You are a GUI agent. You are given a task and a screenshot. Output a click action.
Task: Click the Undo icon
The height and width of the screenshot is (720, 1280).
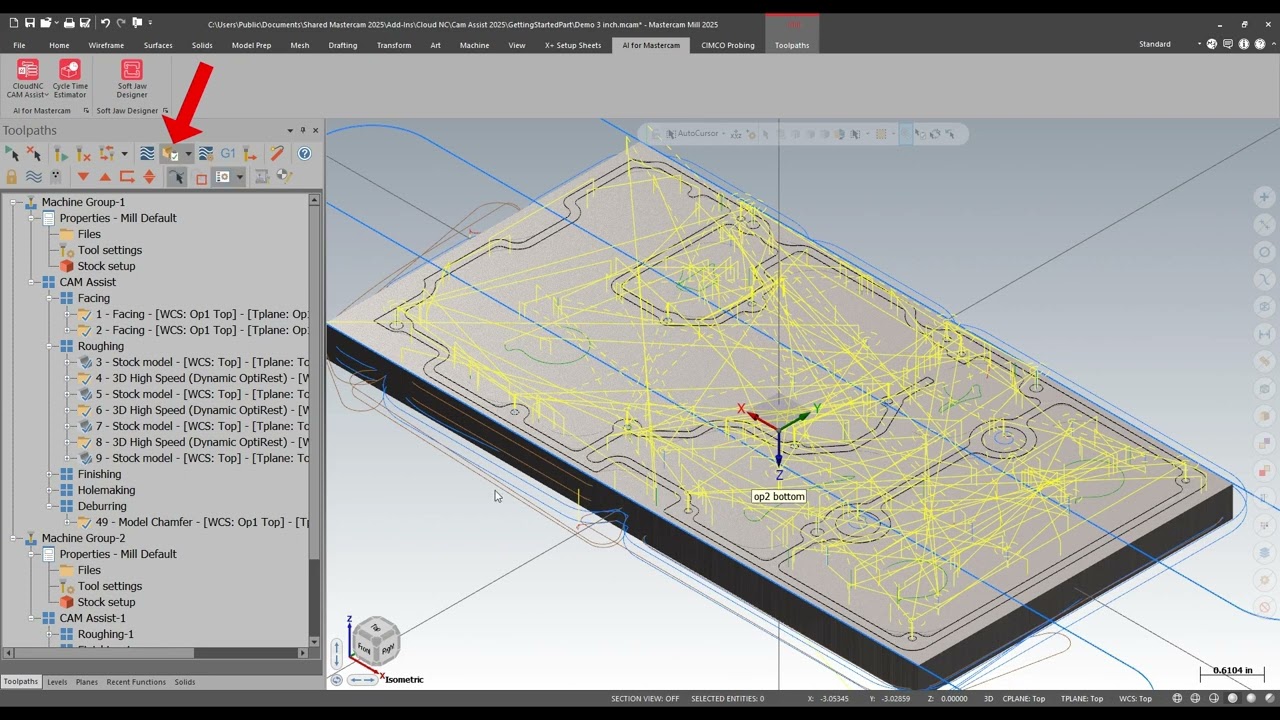pyautogui.click(x=105, y=23)
